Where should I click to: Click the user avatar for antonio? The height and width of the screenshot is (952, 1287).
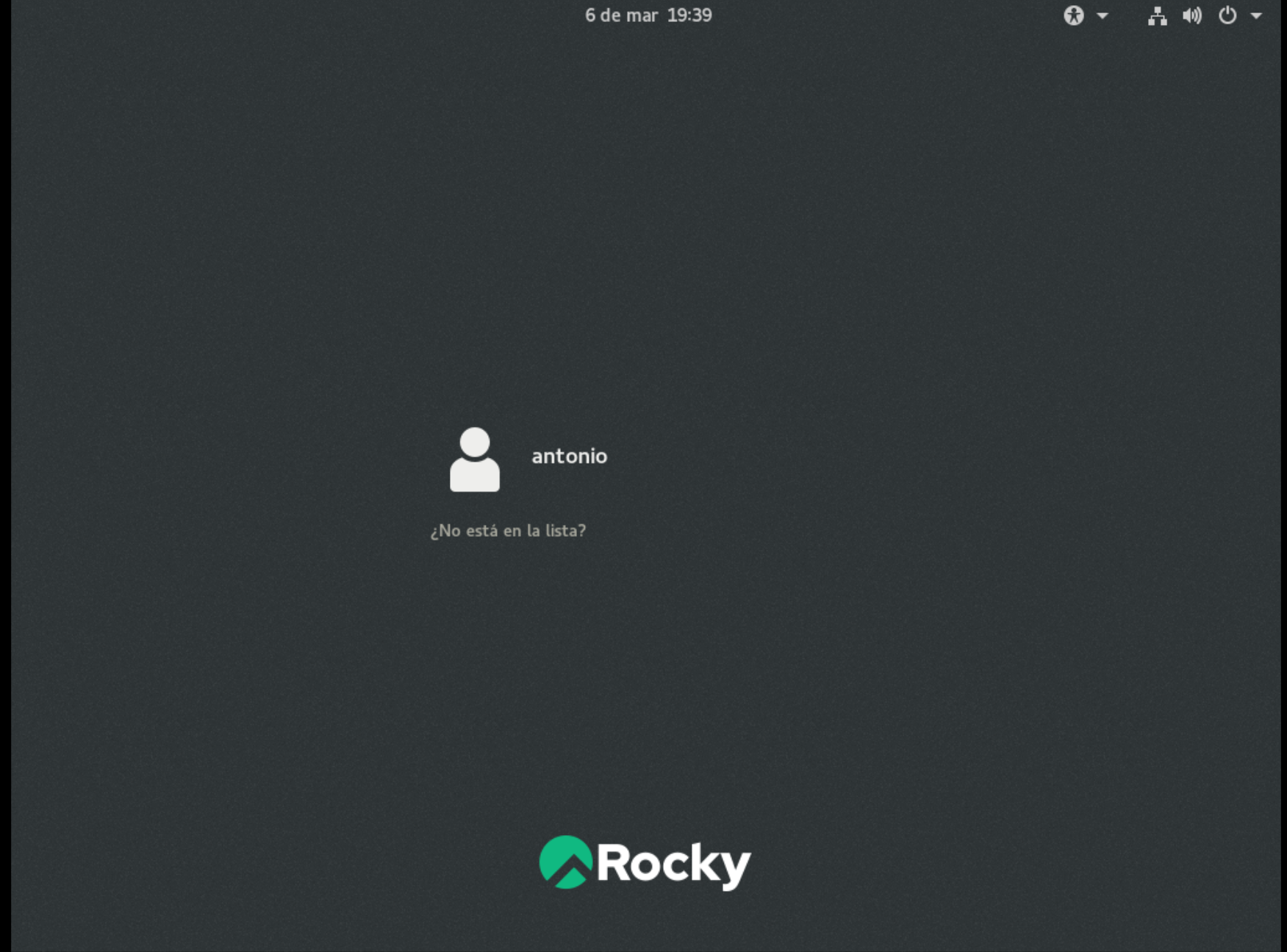point(475,459)
